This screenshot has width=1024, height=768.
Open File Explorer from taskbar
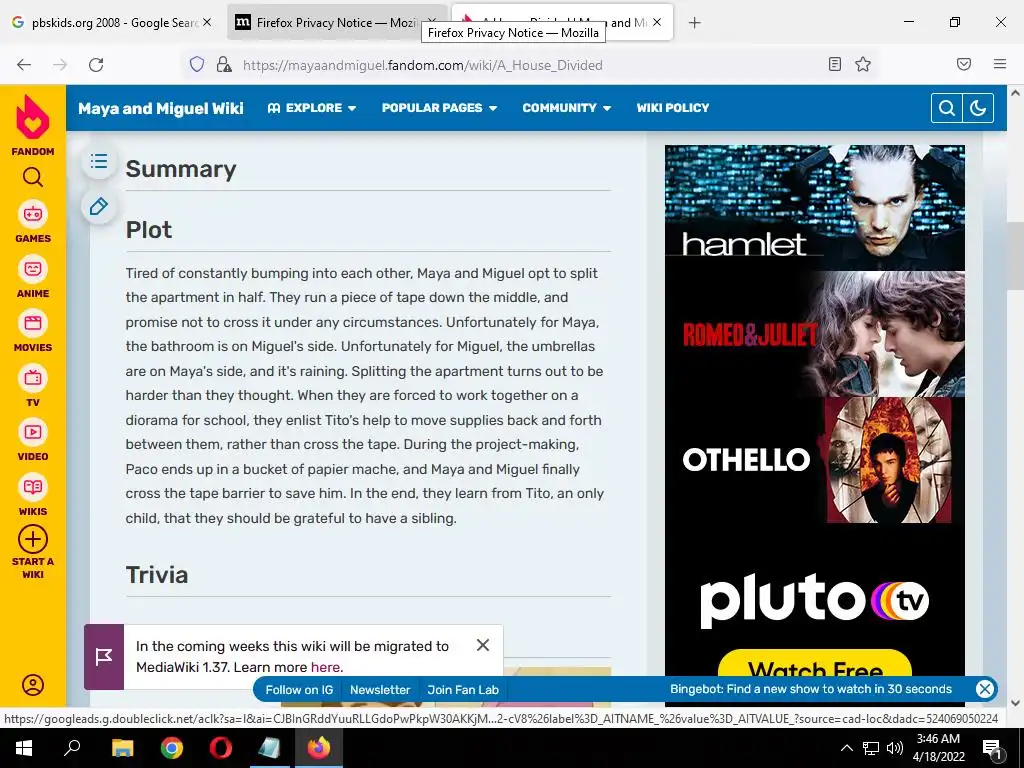[x=122, y=748]
